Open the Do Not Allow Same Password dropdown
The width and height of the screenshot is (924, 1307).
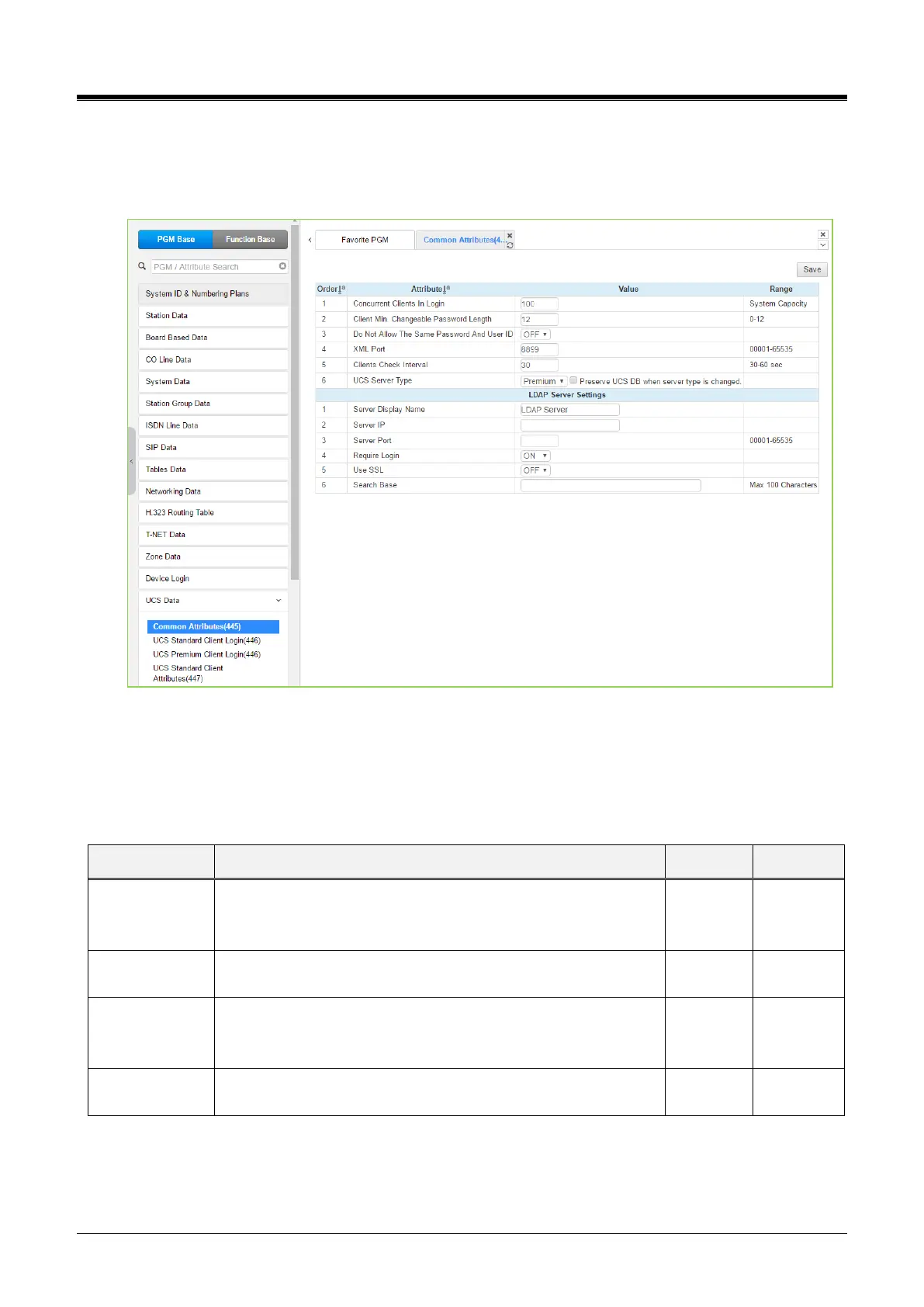coord(535,335)
